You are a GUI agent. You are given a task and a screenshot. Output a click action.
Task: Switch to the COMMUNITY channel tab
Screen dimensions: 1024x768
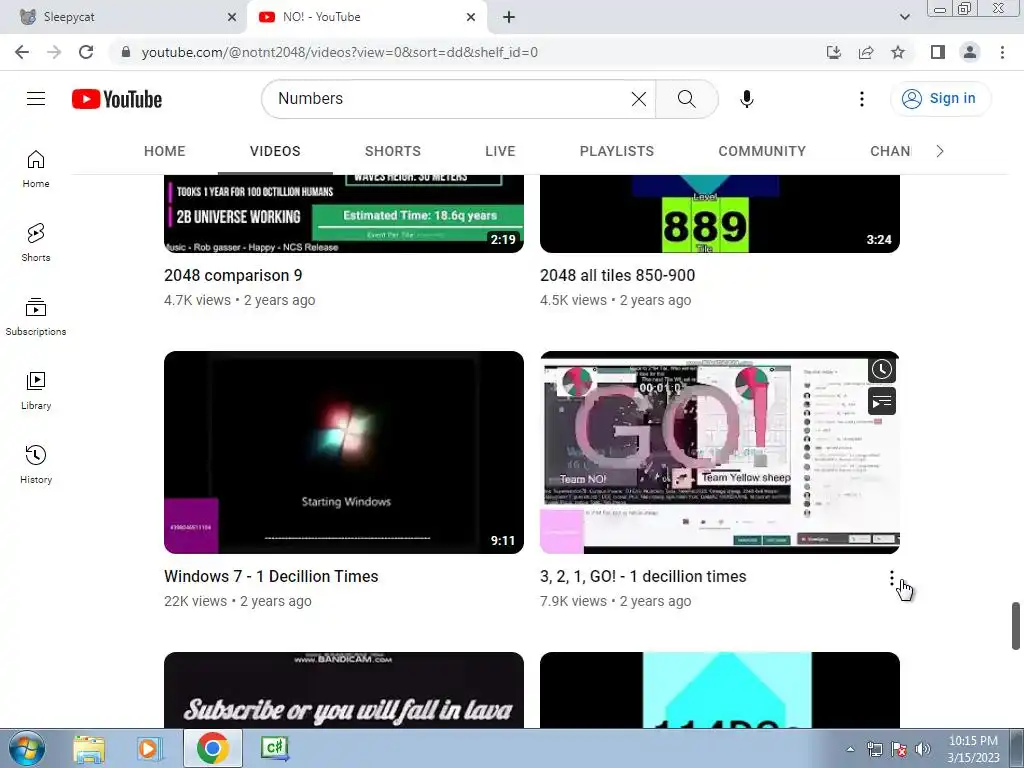[762, 151]
